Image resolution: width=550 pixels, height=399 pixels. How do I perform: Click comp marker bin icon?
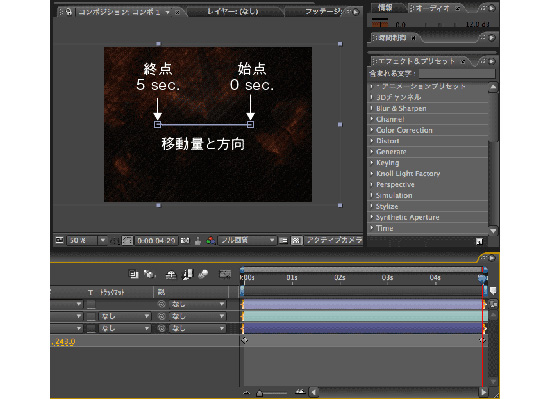coord(493,291)
